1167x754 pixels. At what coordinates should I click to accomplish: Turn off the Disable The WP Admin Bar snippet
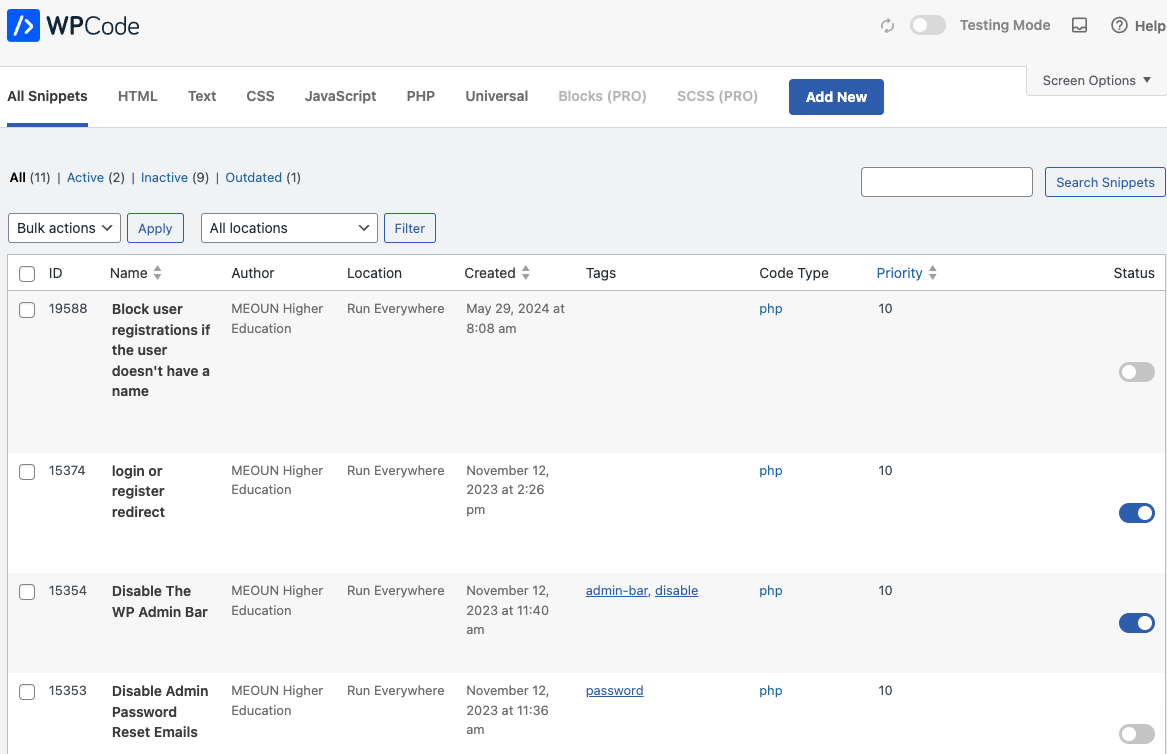(1136, 623)
